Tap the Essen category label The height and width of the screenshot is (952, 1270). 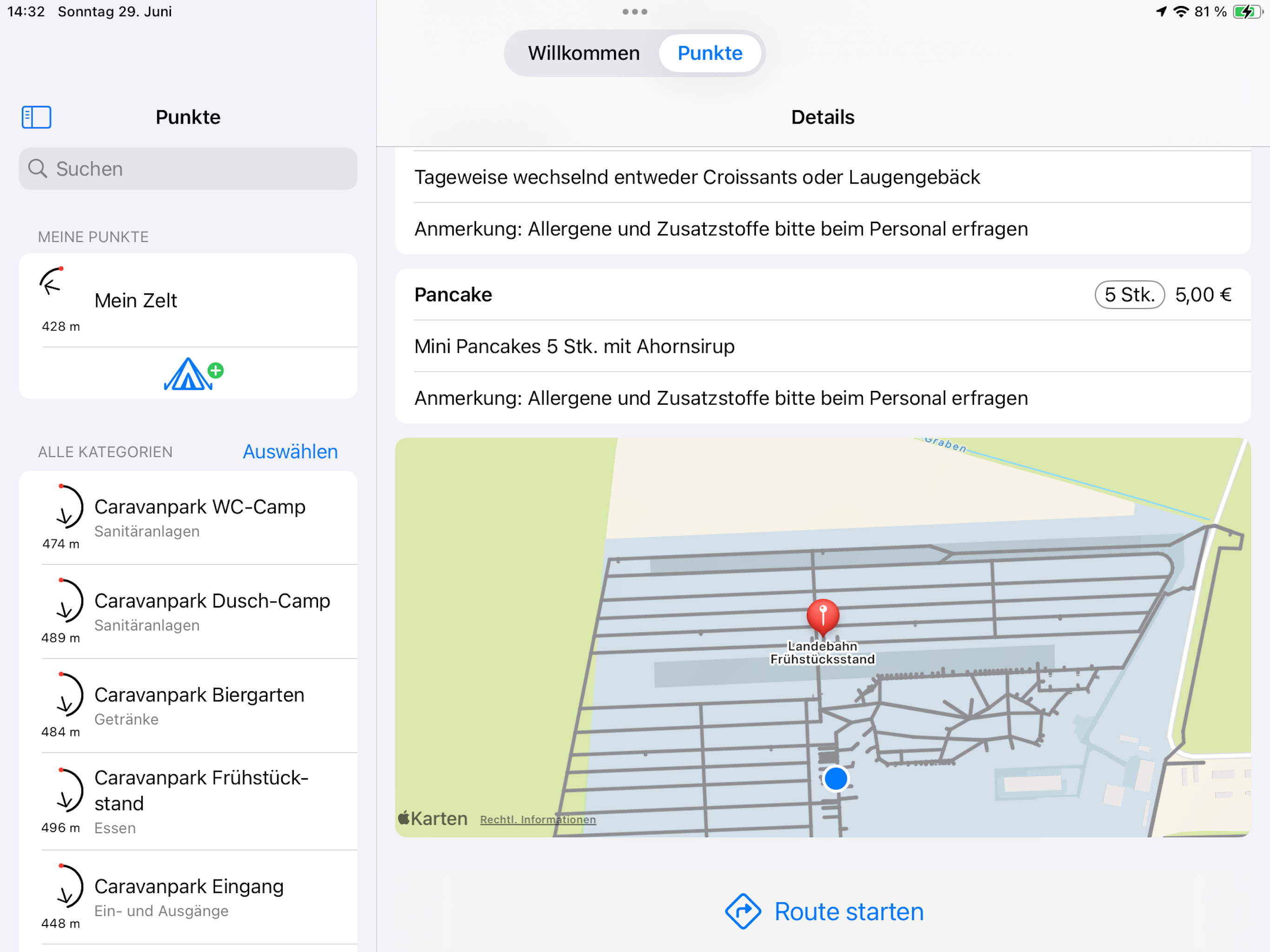click(x=115, y=828)
